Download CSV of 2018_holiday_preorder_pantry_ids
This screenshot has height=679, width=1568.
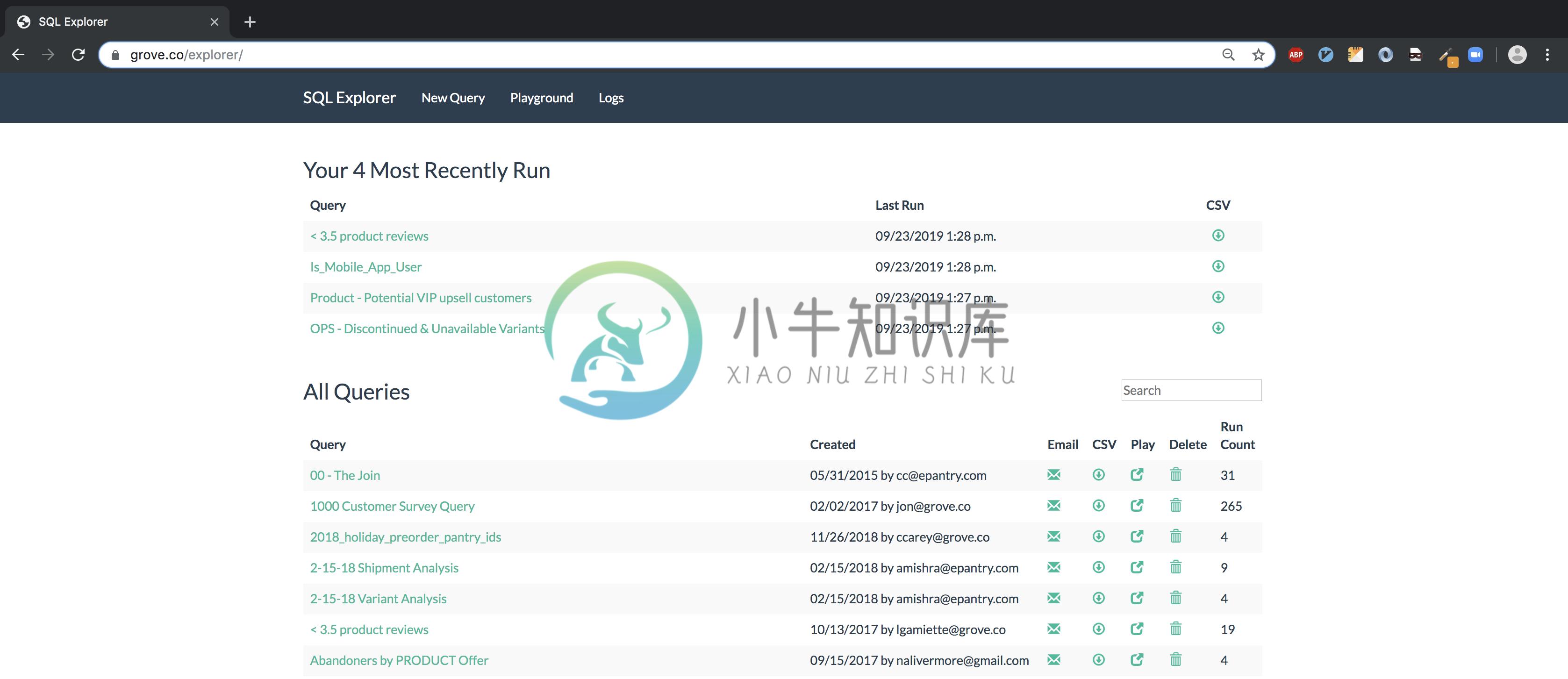[1099, 536]
